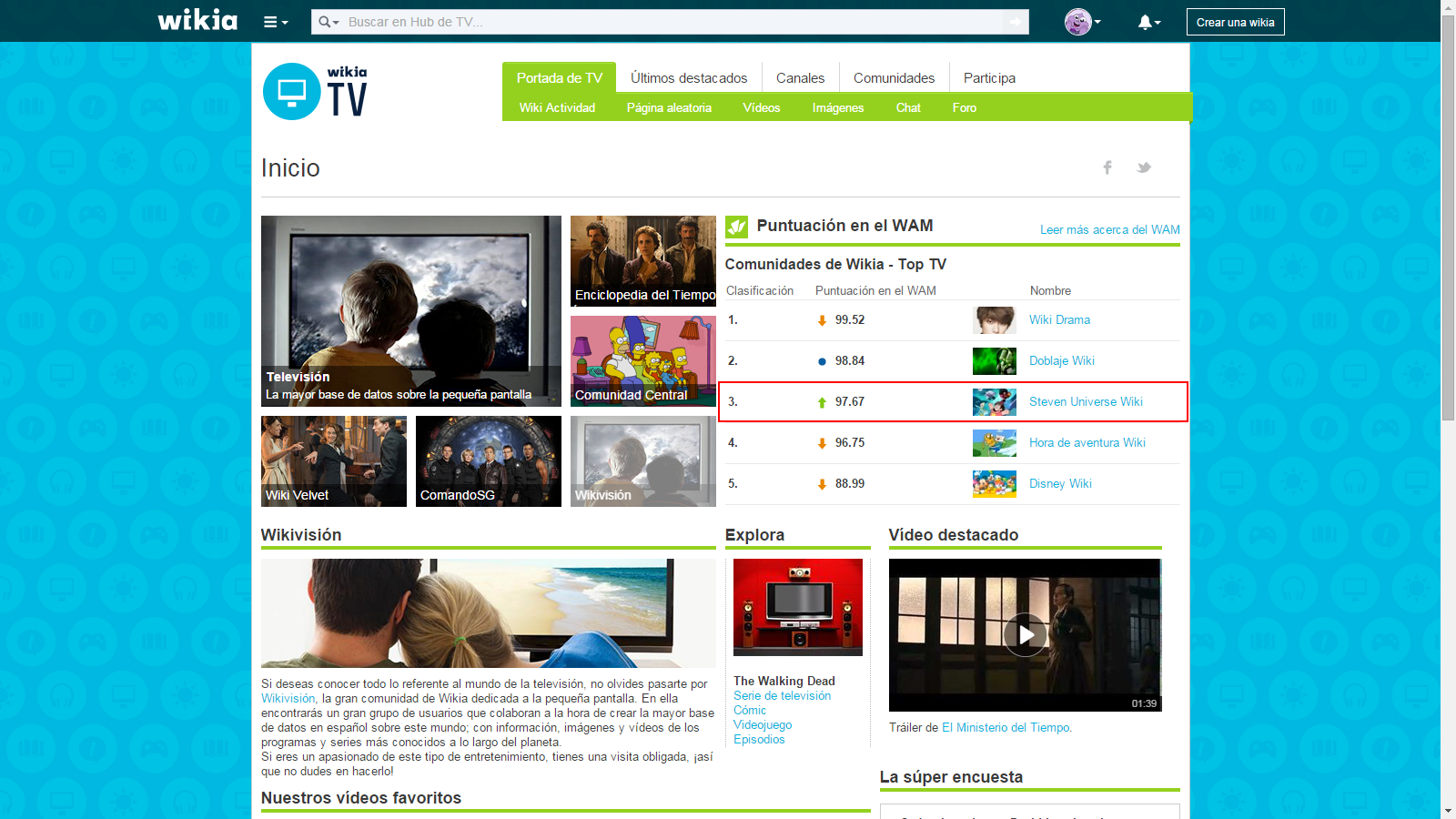The width and height of the screenshot is (1456, 819).
Task: Open 'Hora de aventura Wiki' link
Action: tap(1087, 443)
